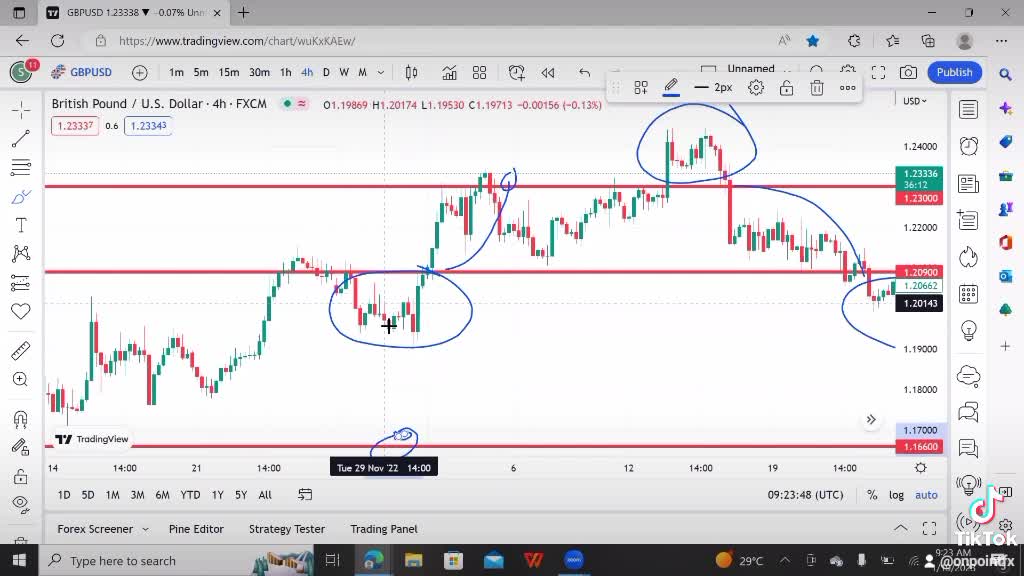Take a chart snapshot with camera icon
The image size is (1024, 576).
point(908,72)
